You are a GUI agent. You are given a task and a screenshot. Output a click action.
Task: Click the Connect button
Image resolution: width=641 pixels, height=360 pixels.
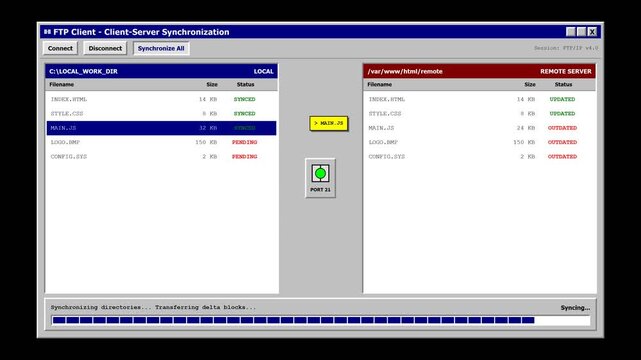60,48
